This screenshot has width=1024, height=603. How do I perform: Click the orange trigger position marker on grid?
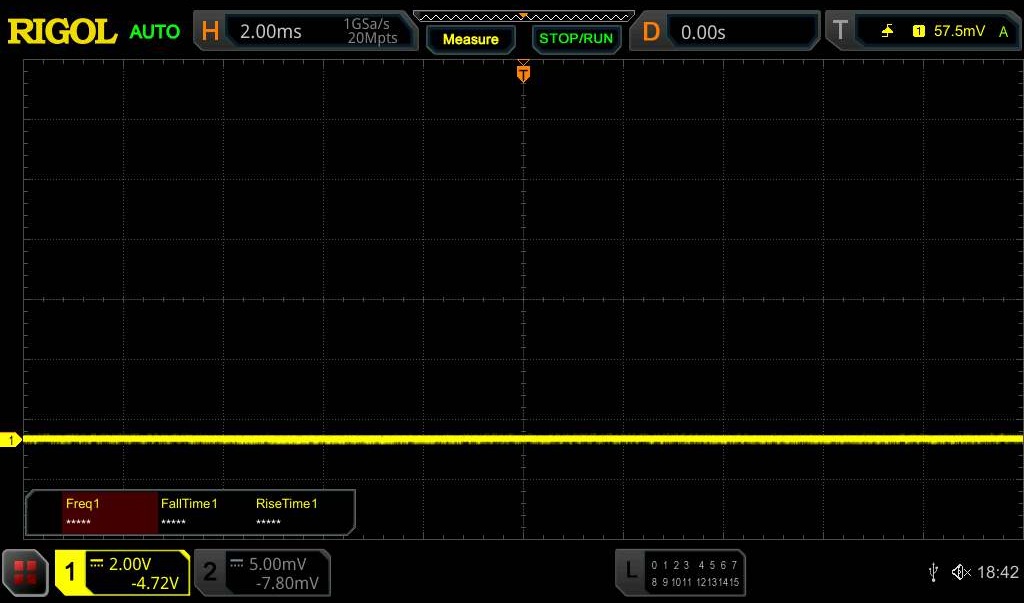click(523, 74)
